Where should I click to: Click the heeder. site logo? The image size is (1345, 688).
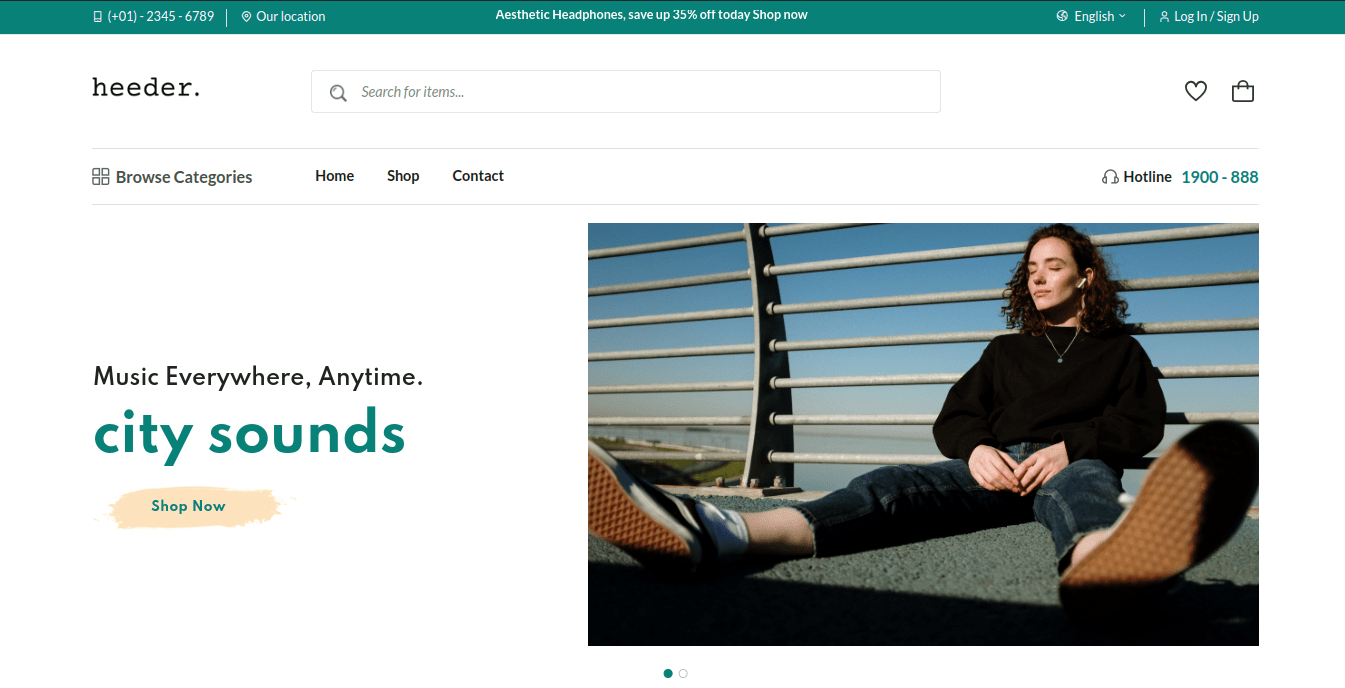click(146, 88)
